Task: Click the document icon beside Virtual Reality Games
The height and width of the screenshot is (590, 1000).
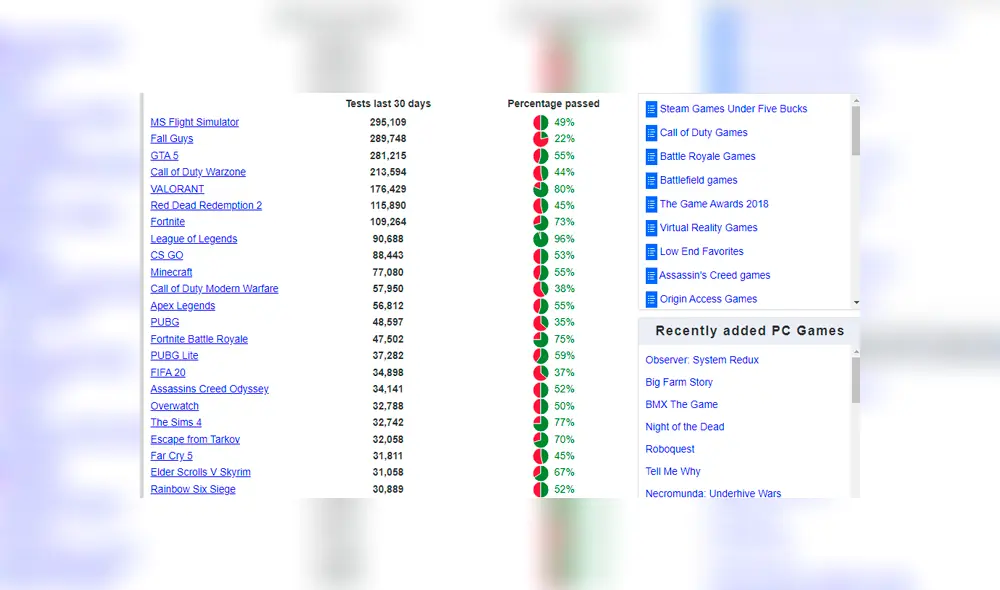Action: 651,228
